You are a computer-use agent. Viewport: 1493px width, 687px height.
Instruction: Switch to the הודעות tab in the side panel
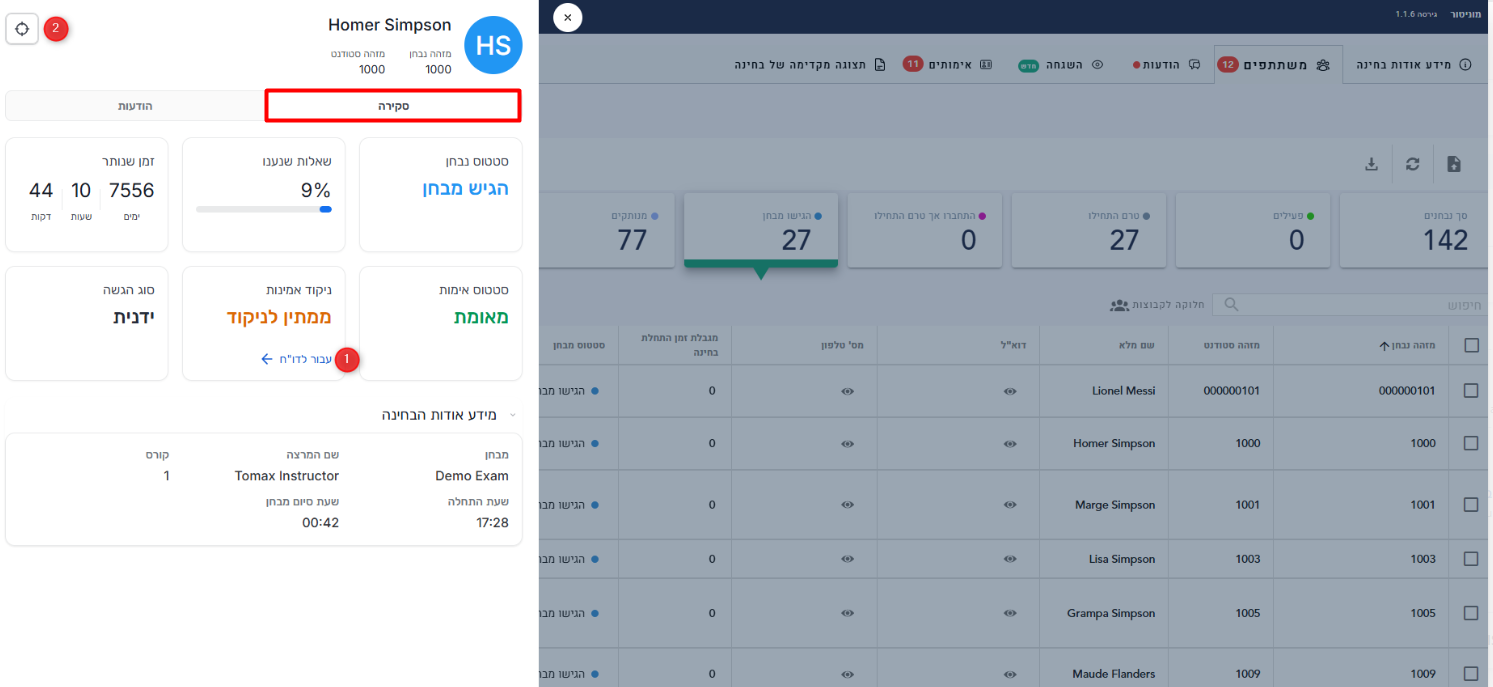[x=135, y=106]
